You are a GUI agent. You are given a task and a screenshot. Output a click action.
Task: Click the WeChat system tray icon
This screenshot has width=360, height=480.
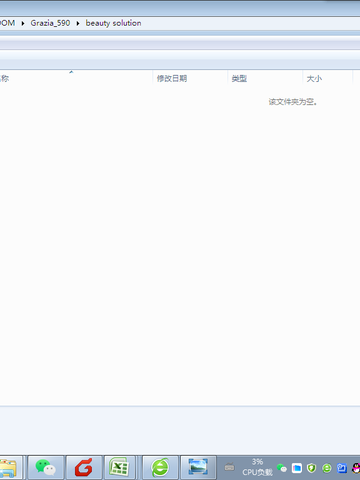click(x=282, y=468)
